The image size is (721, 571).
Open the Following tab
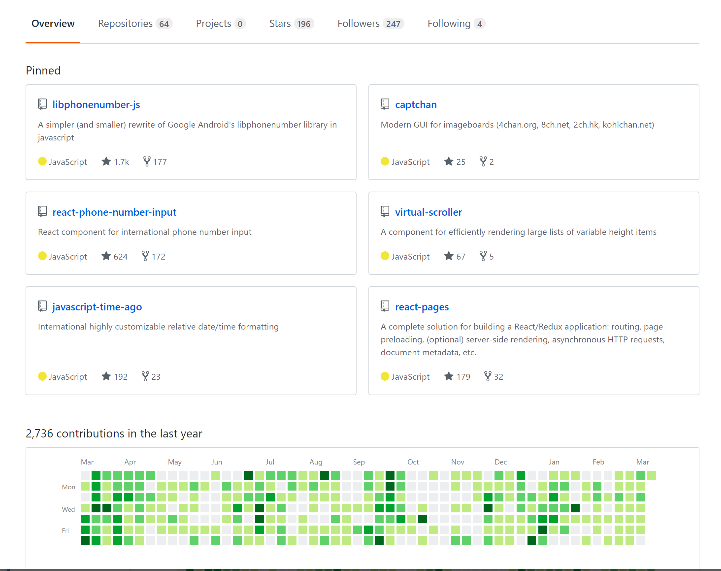click(x=456, y=23)
